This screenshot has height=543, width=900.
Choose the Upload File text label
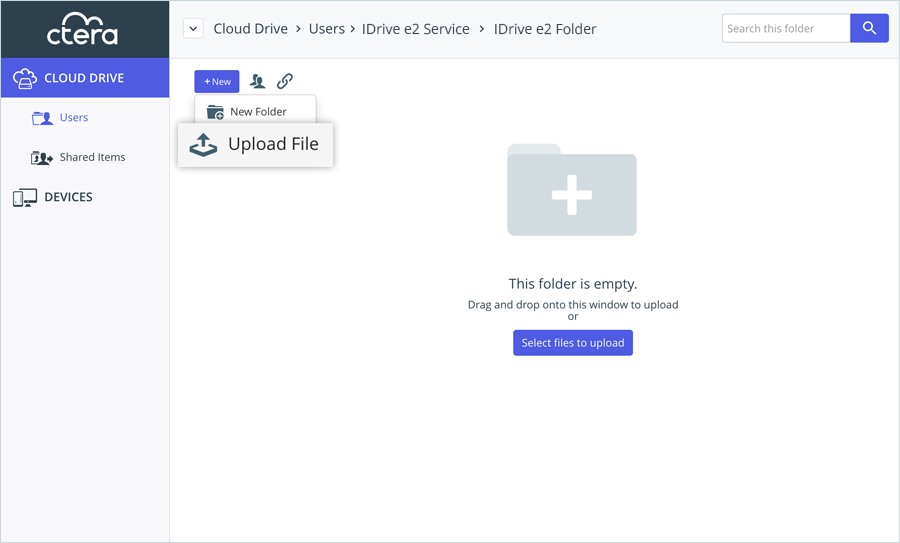(x=273, y=144)
